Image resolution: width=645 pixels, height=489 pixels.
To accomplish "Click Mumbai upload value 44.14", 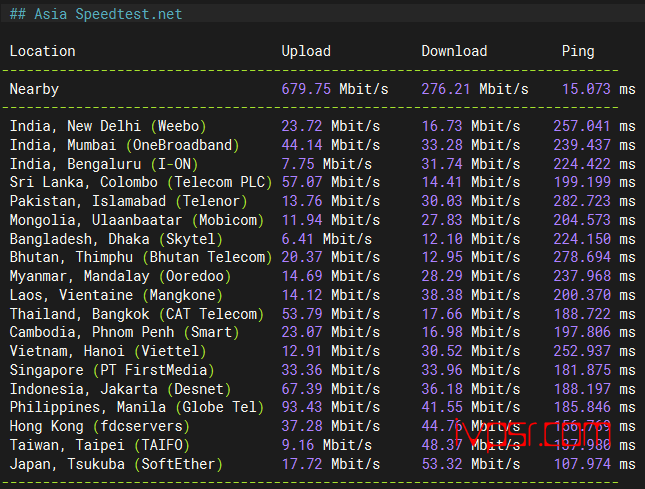I will (x=302, y=145).
